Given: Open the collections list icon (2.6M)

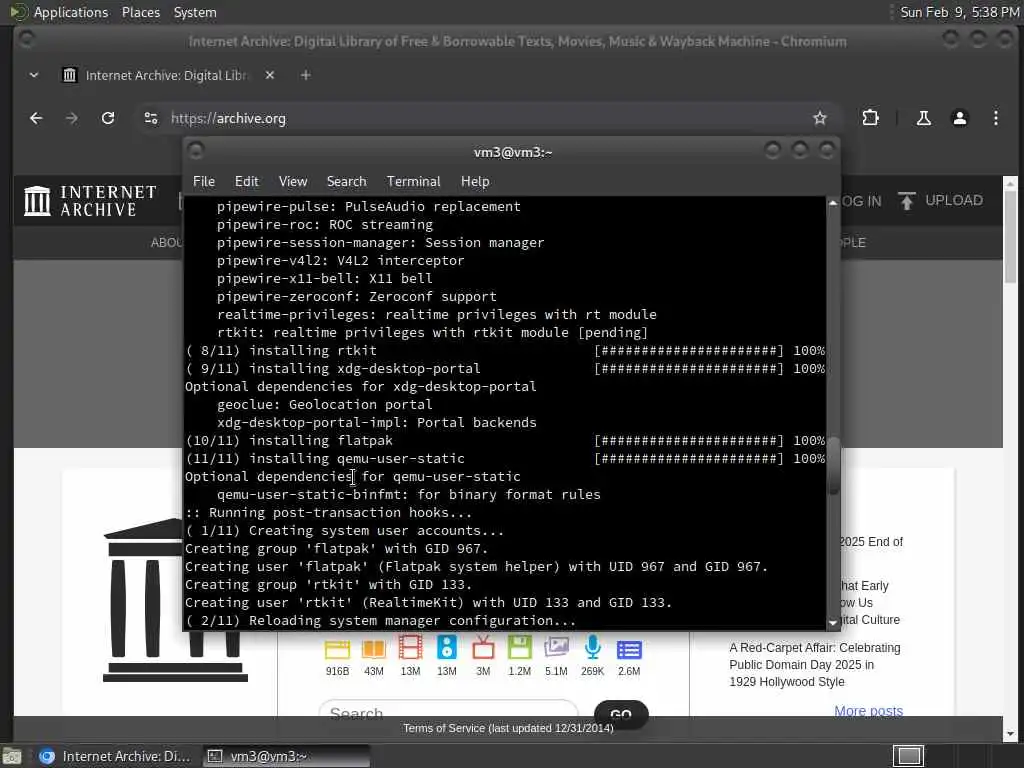Looking at the screenshot, I should coord(629,650).
